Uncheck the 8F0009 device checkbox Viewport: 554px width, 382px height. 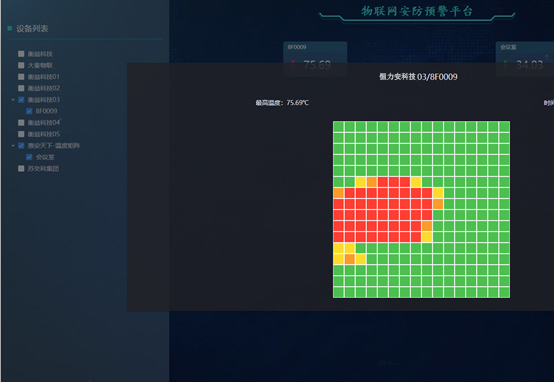(x=29, y=111)
